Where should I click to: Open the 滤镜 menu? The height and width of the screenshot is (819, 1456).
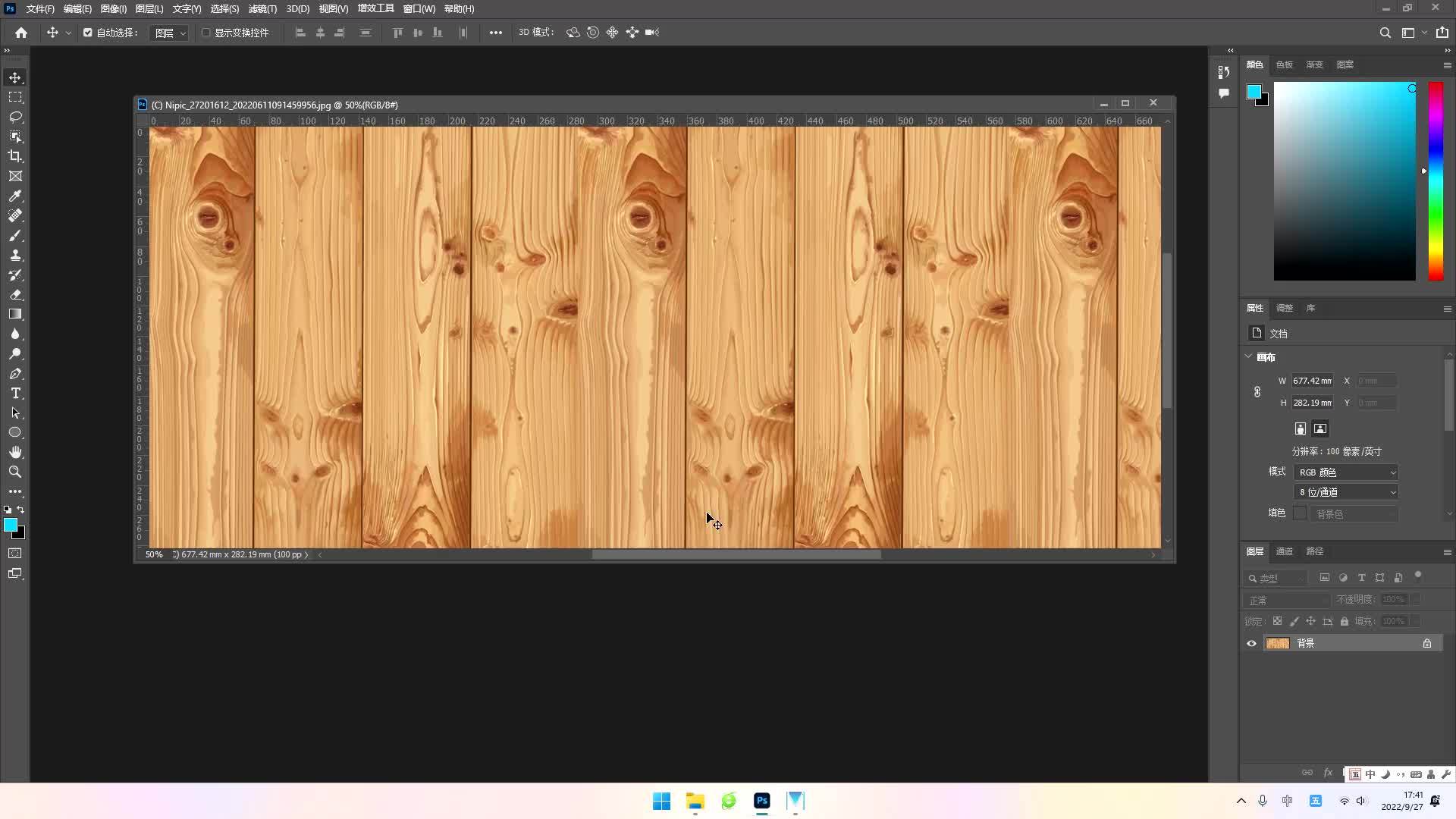(261, 8)
